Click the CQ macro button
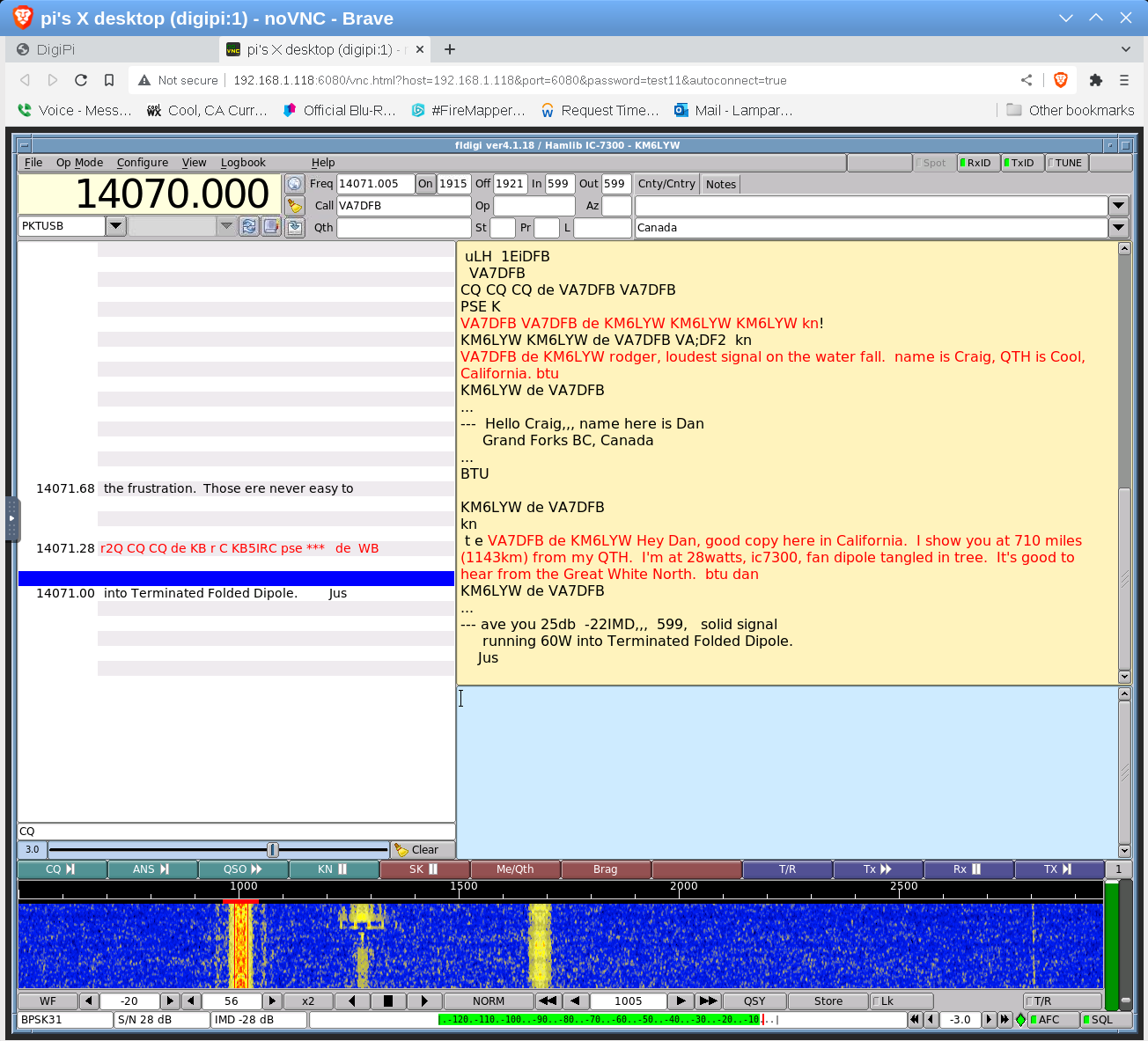The image size is (1148, 1041). click(x=62, y=869)
